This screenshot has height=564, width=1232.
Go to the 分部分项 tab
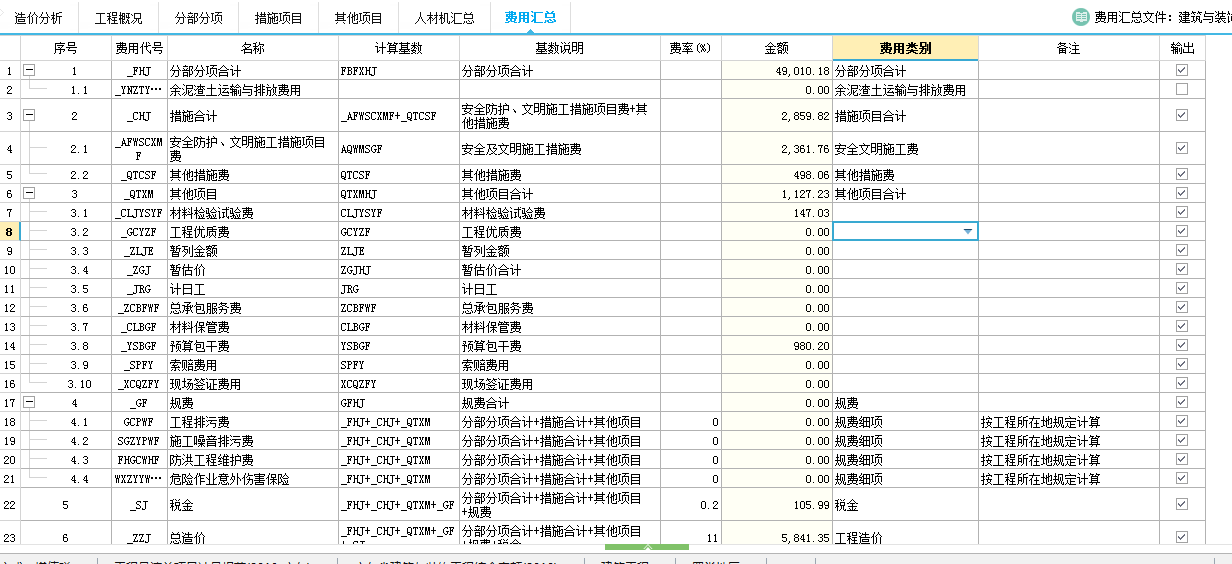click(x=198, y=18)
